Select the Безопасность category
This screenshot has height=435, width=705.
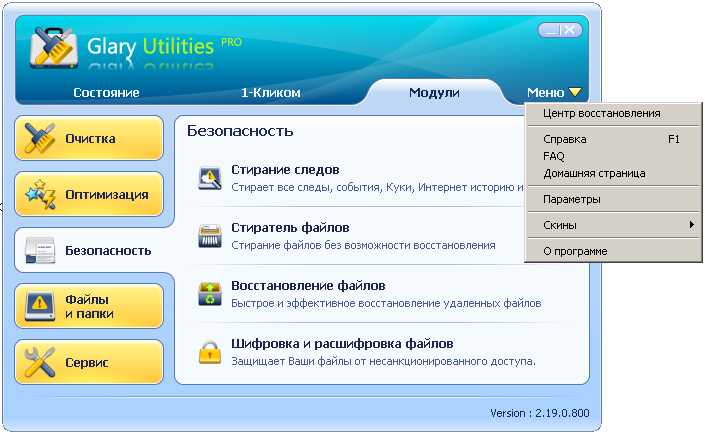[x=89, y=250]
